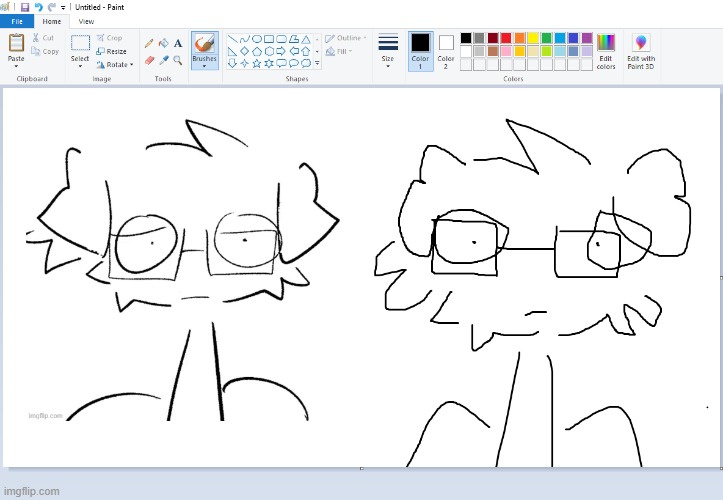Switch to the View tab
Image resolution: width=723 pixels, height=500 pixels.
[86, 21]
